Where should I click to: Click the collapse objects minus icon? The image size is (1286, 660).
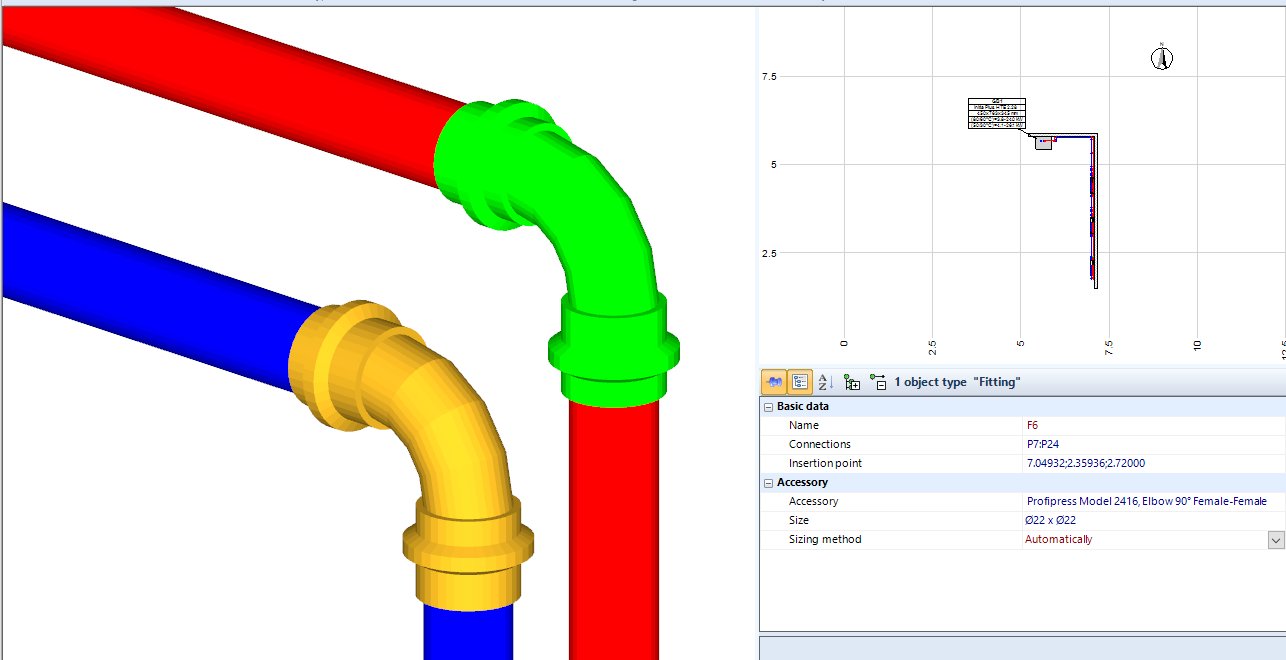point(881,382)
